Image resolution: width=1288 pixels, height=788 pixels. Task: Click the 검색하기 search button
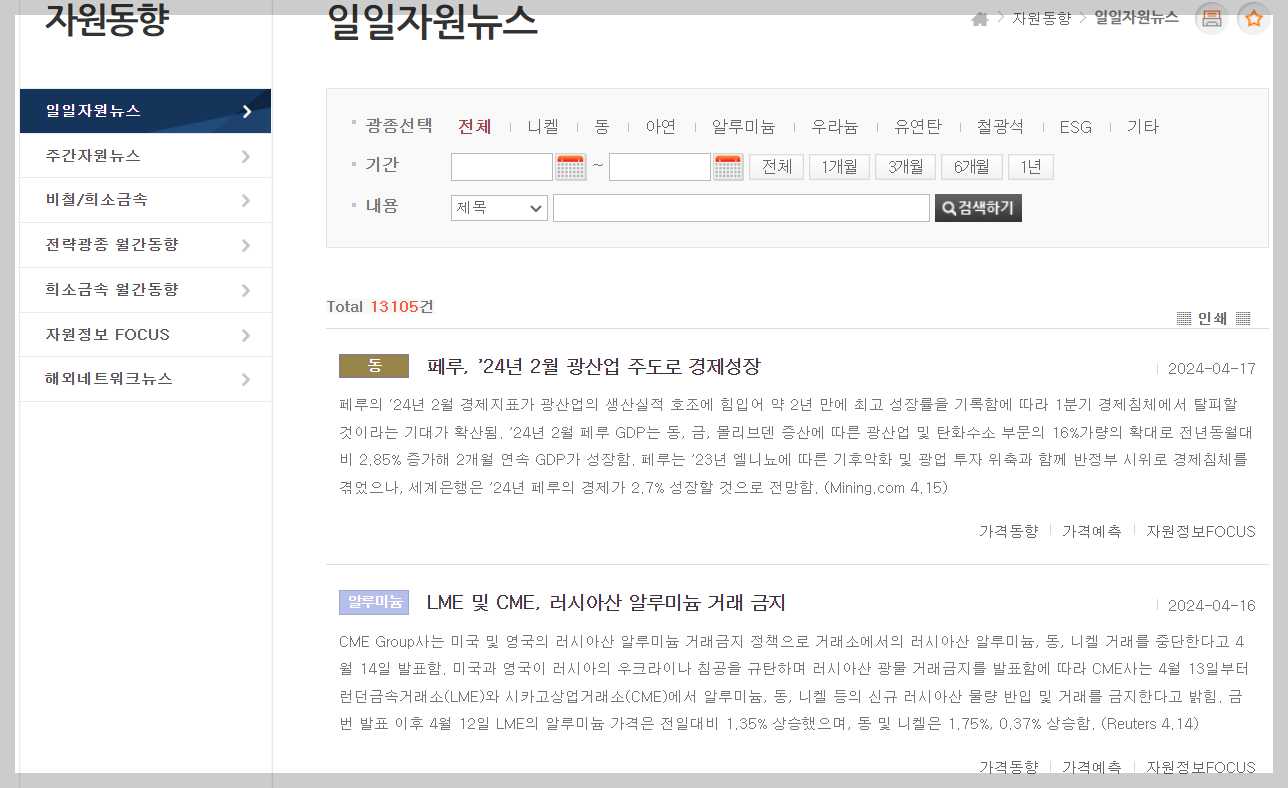tap(978, 208)
